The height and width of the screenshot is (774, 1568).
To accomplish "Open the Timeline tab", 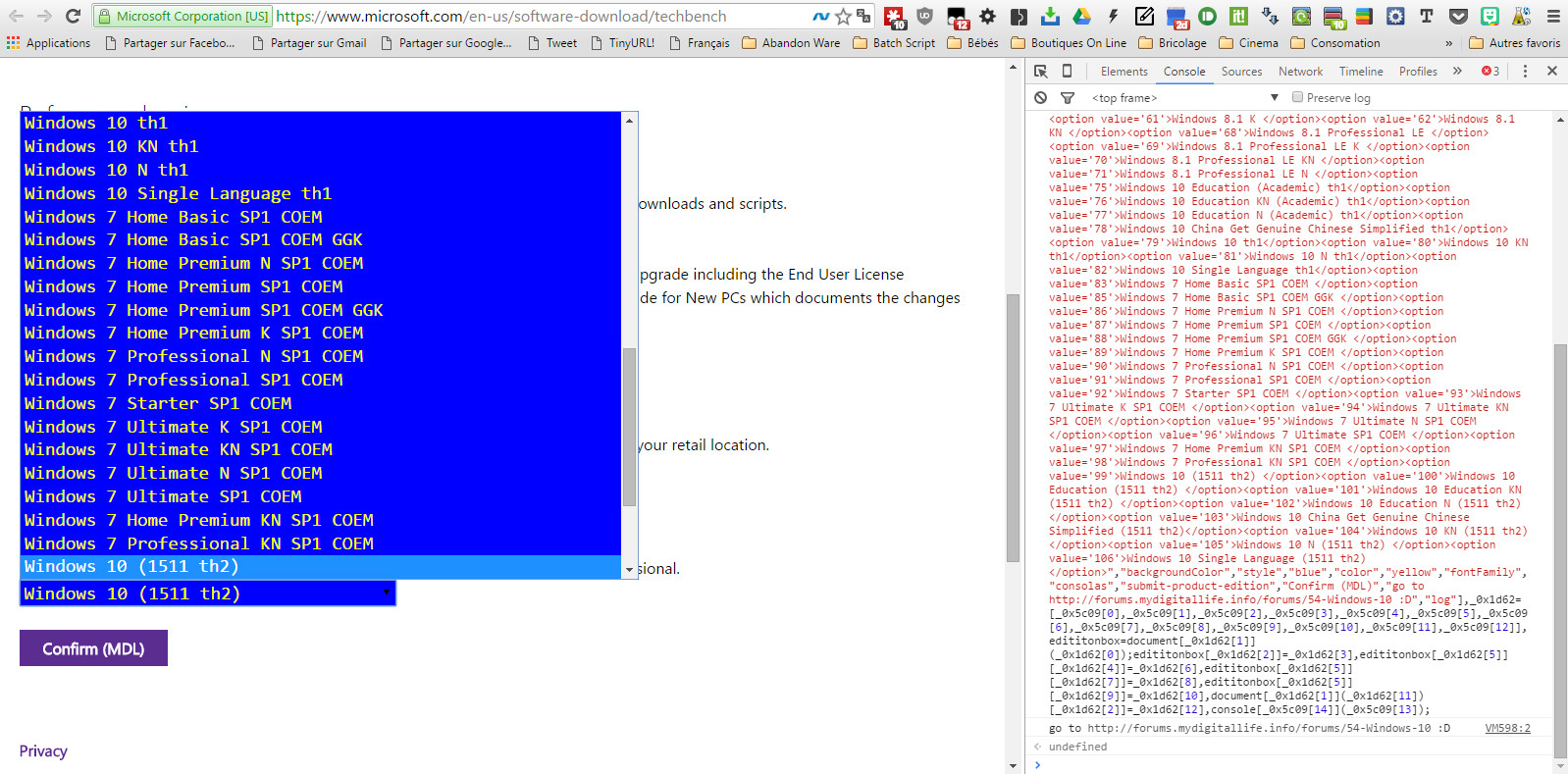I will 1361,72.
